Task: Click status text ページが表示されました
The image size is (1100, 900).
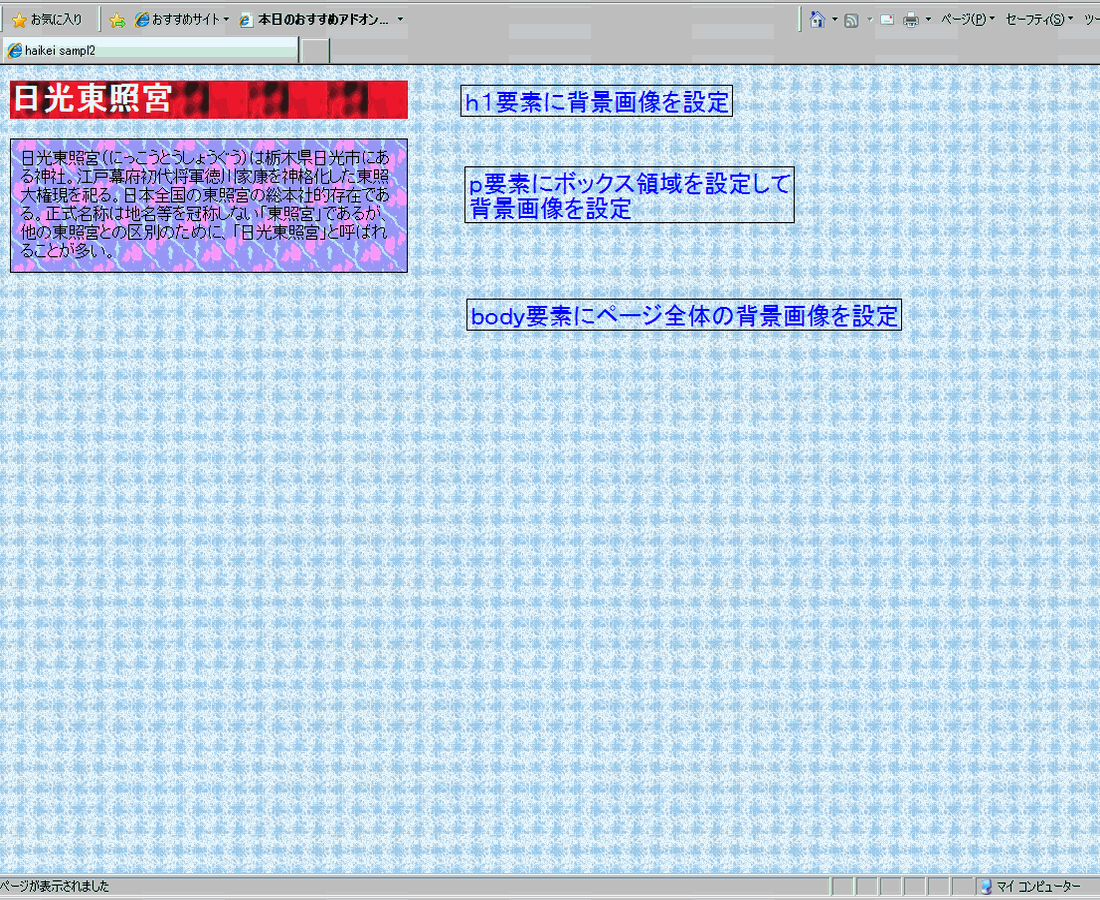Action: 55,886
